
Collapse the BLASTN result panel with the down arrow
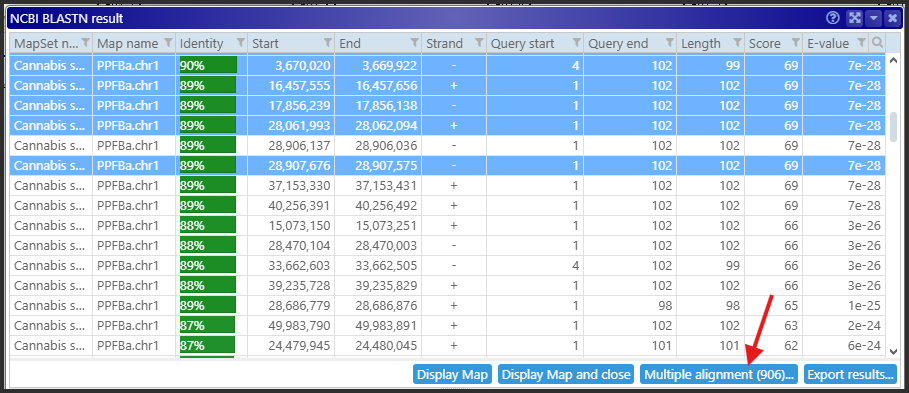tap(874, 18)
